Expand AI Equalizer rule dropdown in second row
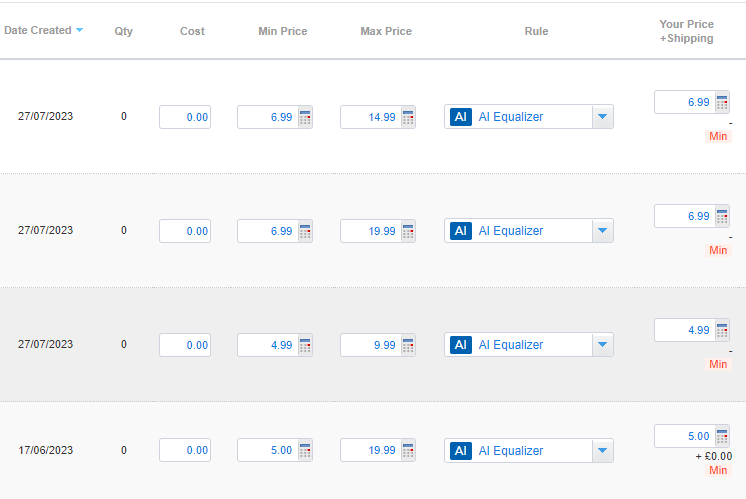The height and width of the screenshot is (499, 746). [602, 231]
